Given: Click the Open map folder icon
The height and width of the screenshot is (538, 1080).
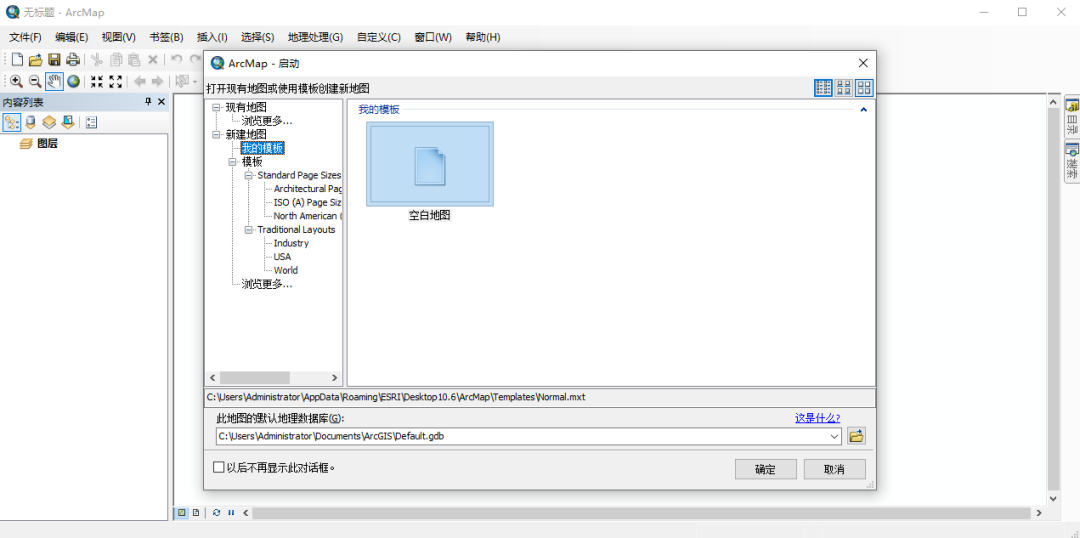Looking at the screenshot, I should [x=35, y=60].
